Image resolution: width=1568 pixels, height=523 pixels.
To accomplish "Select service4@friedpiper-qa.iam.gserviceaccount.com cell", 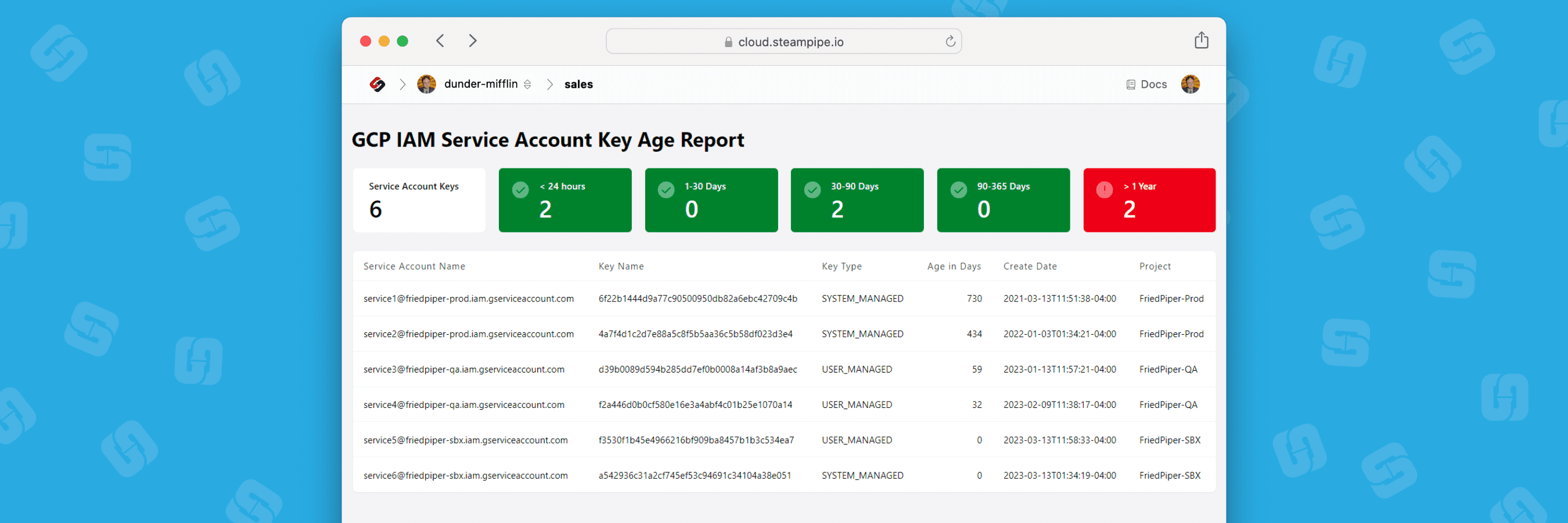I will point(463,404).
